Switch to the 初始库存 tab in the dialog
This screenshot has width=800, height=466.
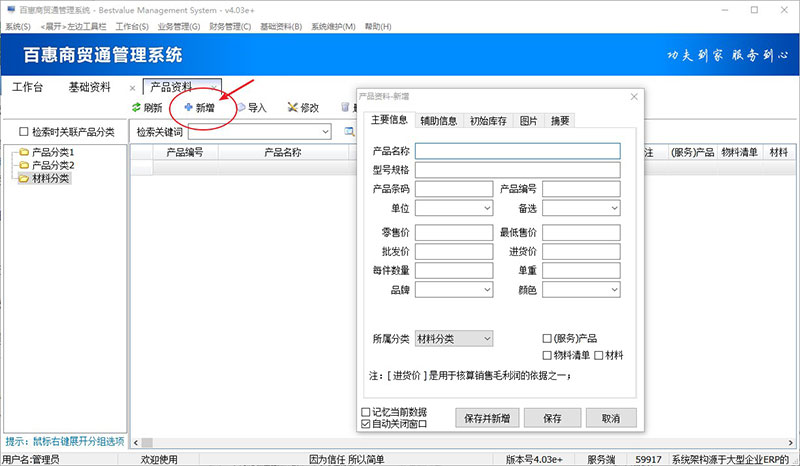click(488, 120)
